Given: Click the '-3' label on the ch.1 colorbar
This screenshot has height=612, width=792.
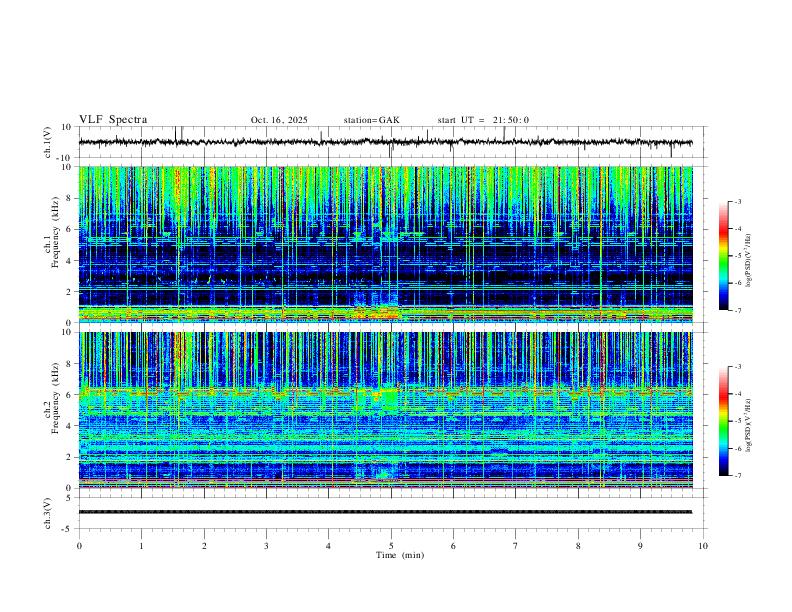Looking at the screenshot, I should 737,201.
